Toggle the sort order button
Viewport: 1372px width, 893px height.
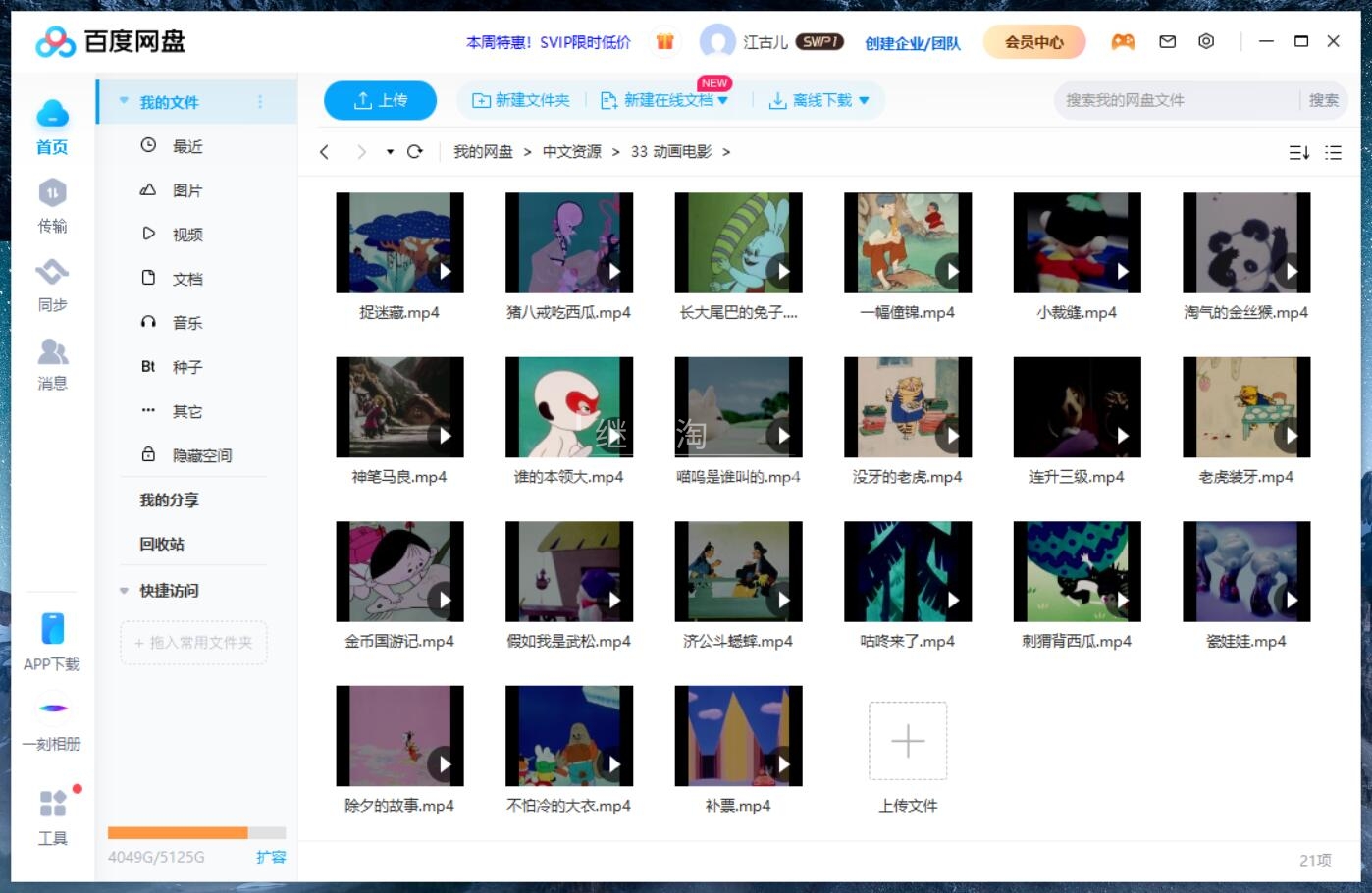(1298, 152)
